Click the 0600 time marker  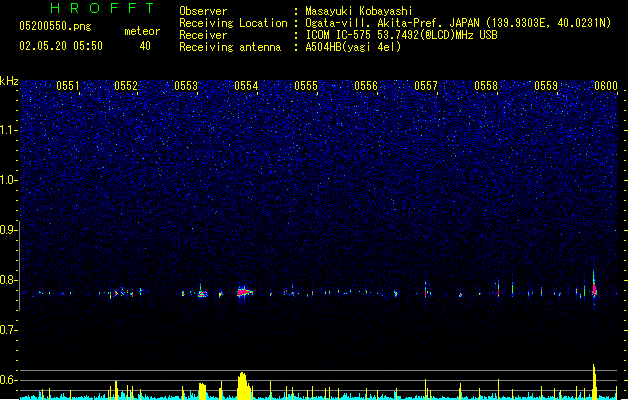pyautogui.click(x=606, y=86)
